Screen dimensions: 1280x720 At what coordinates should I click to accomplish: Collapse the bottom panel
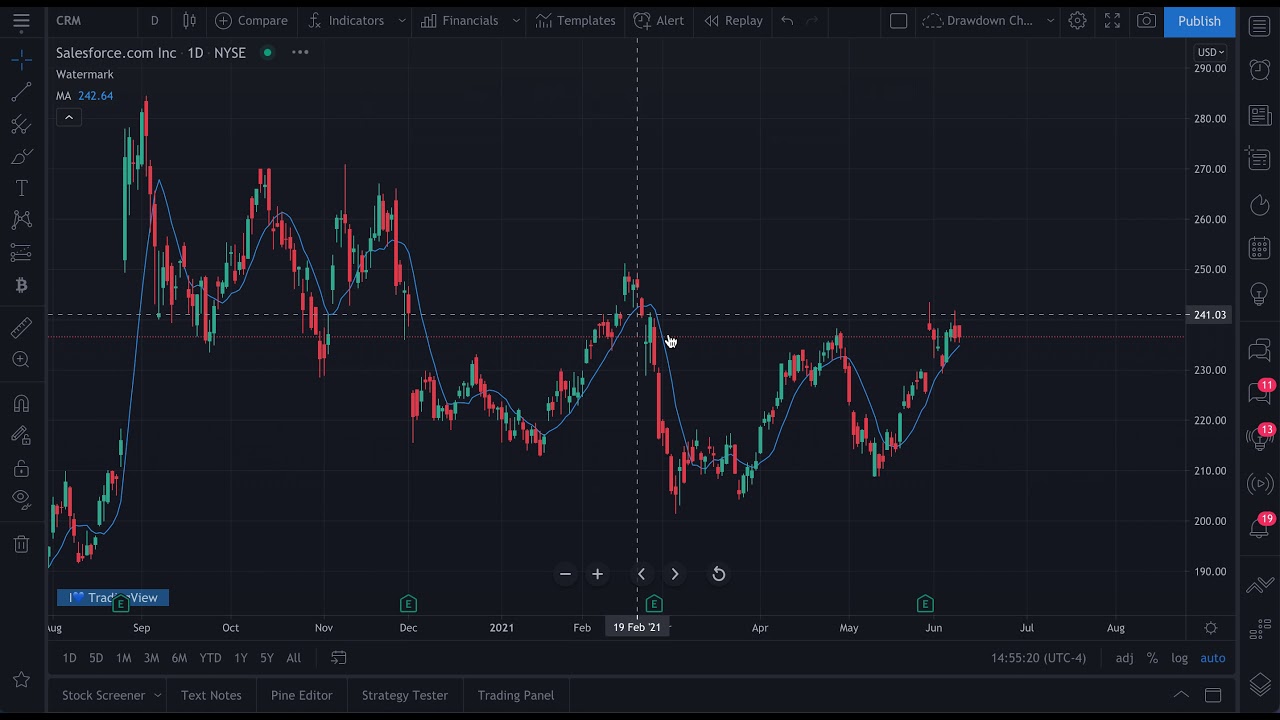point(1181,695)
